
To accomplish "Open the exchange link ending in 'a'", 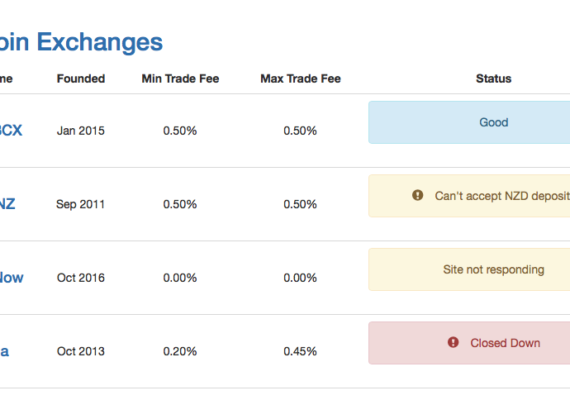I will coord(4,351).
